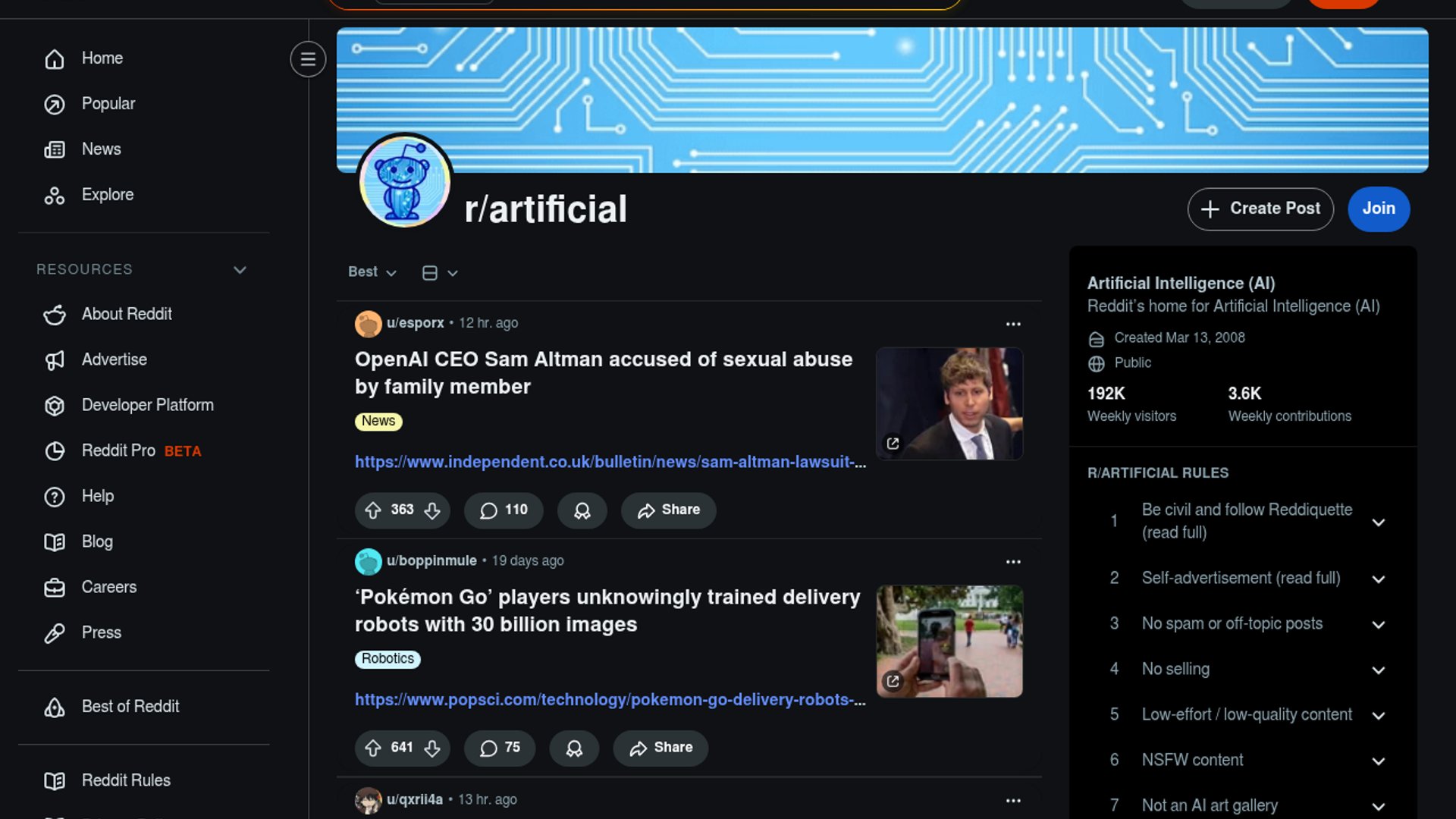Go to the Explore page

click(x=107, y=195)
